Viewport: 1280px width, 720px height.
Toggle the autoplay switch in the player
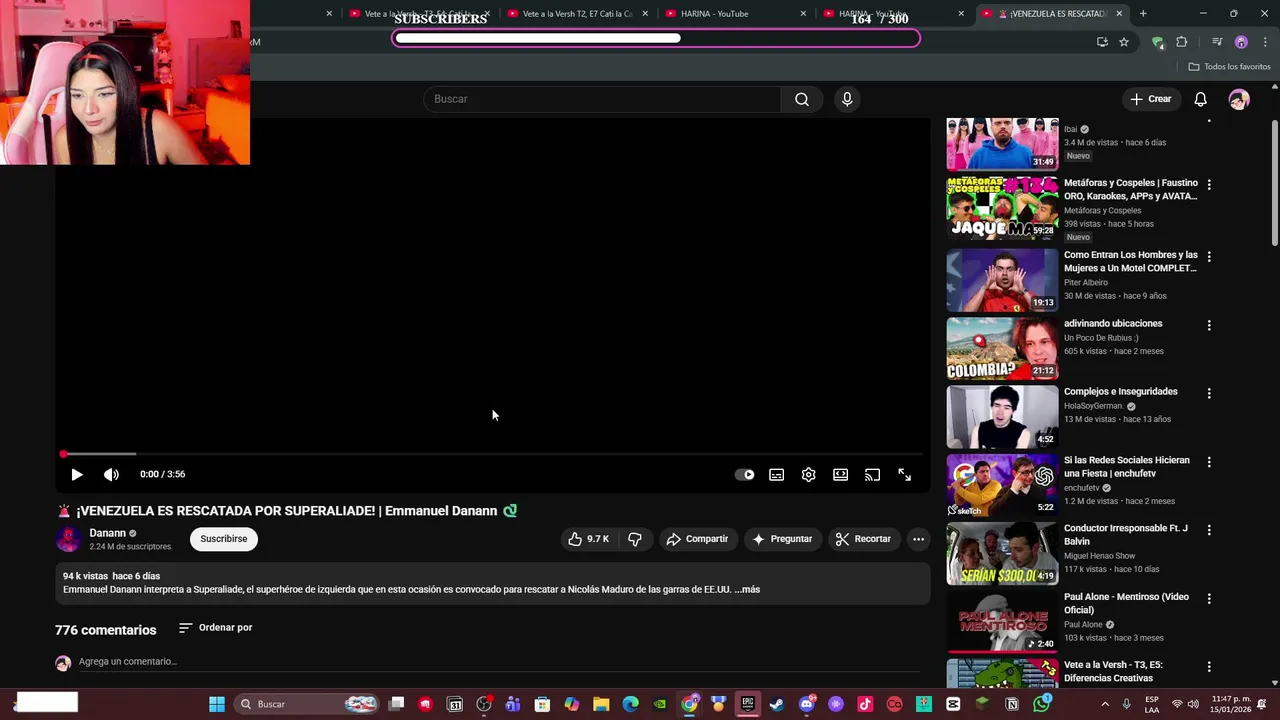745,475
